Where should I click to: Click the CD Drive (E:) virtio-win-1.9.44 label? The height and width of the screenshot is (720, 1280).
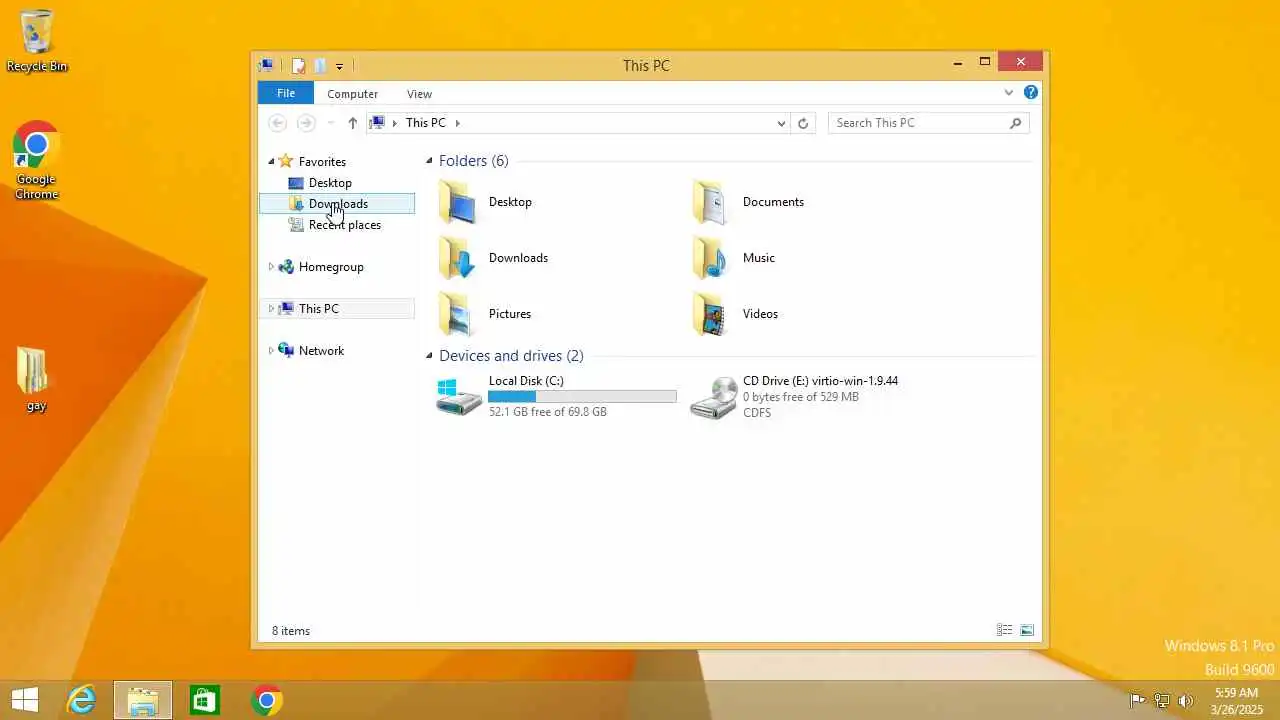[x=820, y=381]
